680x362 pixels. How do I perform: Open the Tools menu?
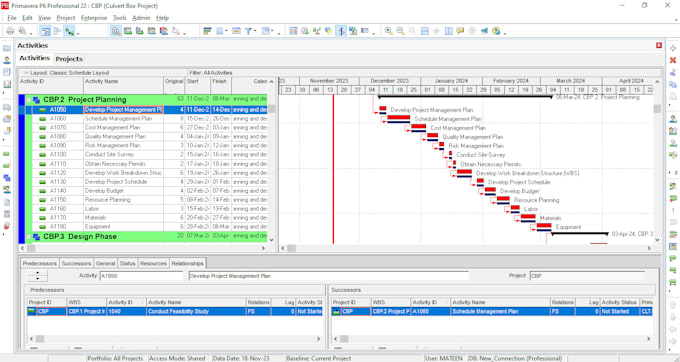(x=120, y=18)
